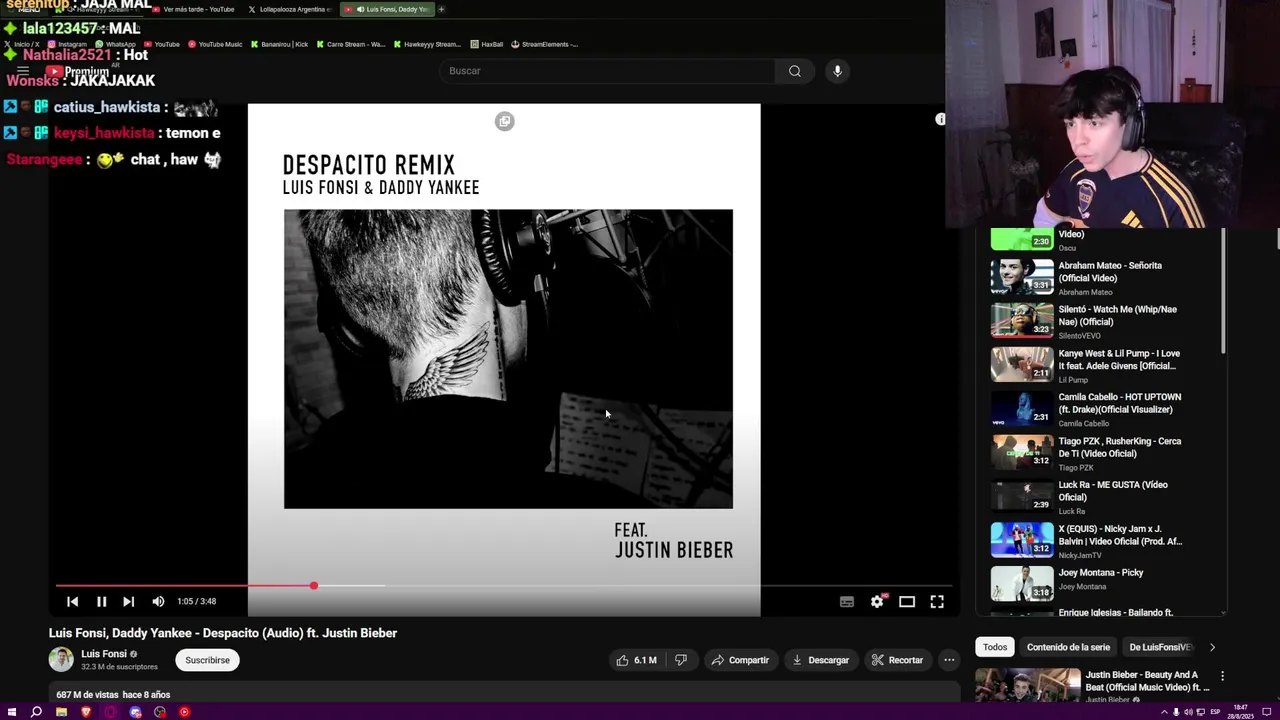
Task: Share the video via Compartir
Action: (740, 660)
